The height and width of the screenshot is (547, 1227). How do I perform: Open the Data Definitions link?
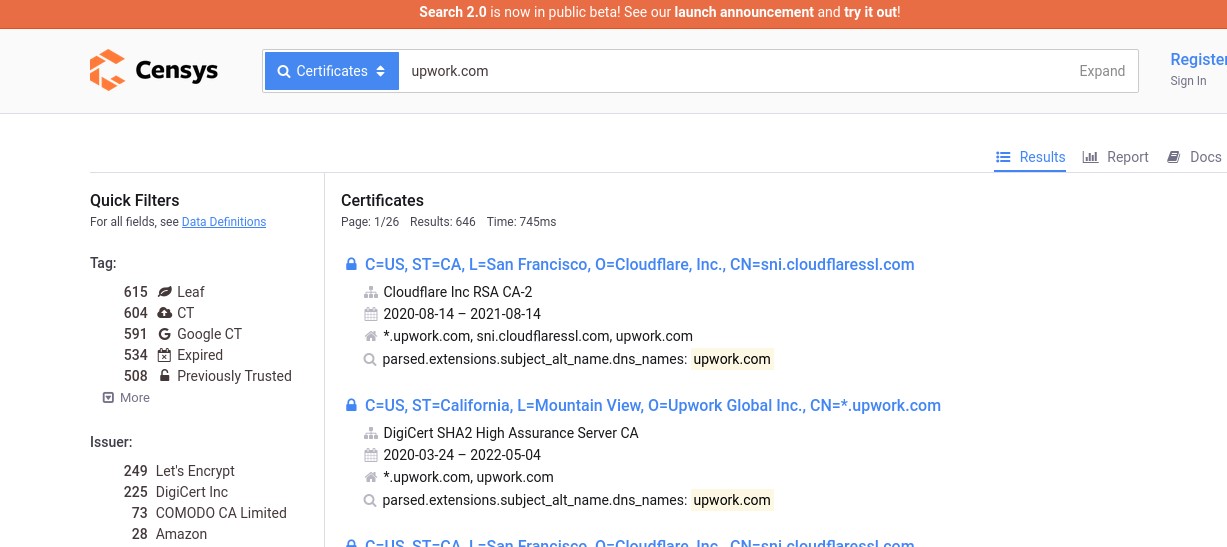click(x=224, y=222)
